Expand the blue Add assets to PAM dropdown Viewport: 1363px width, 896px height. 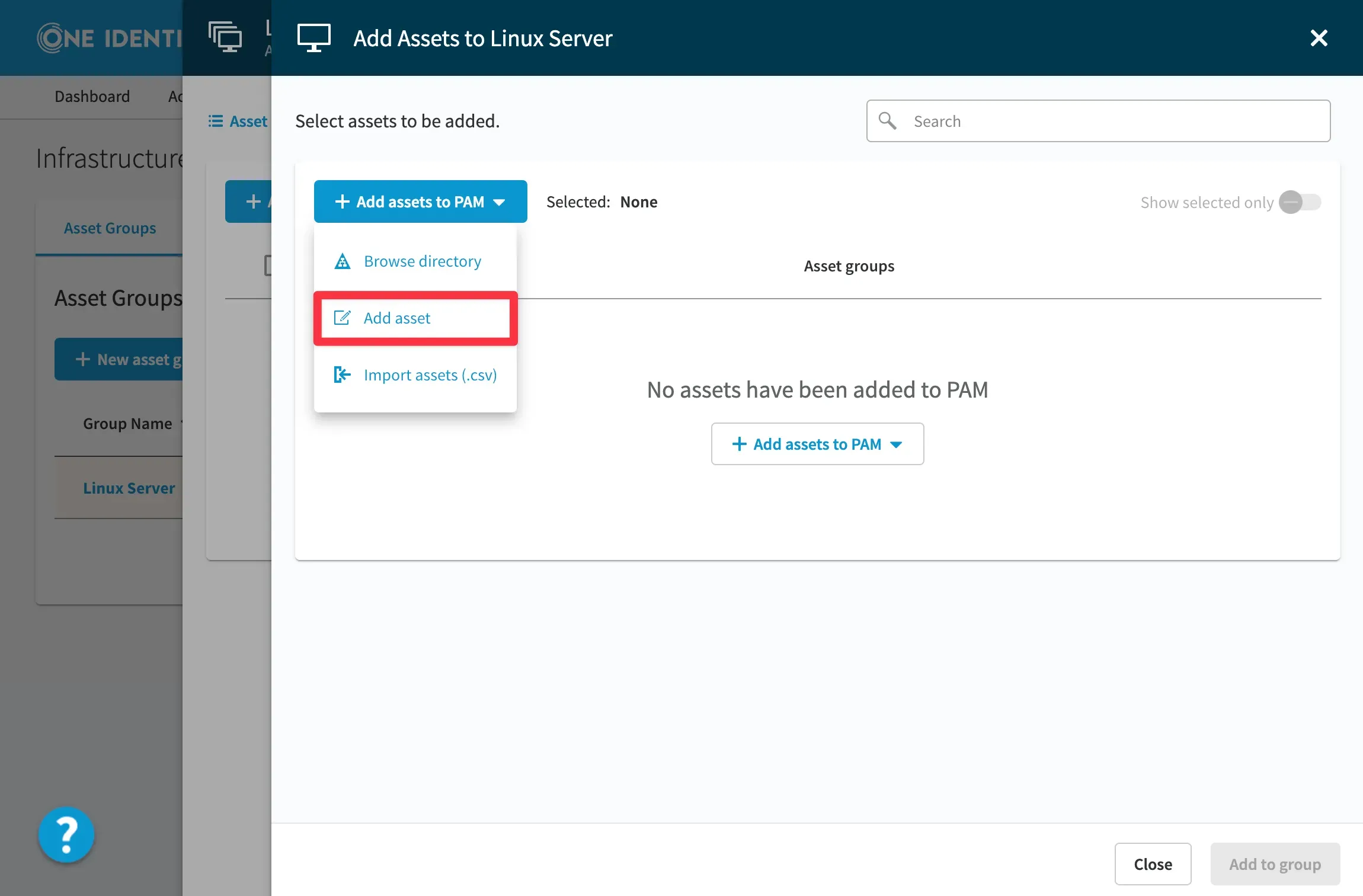coord(420,202)
